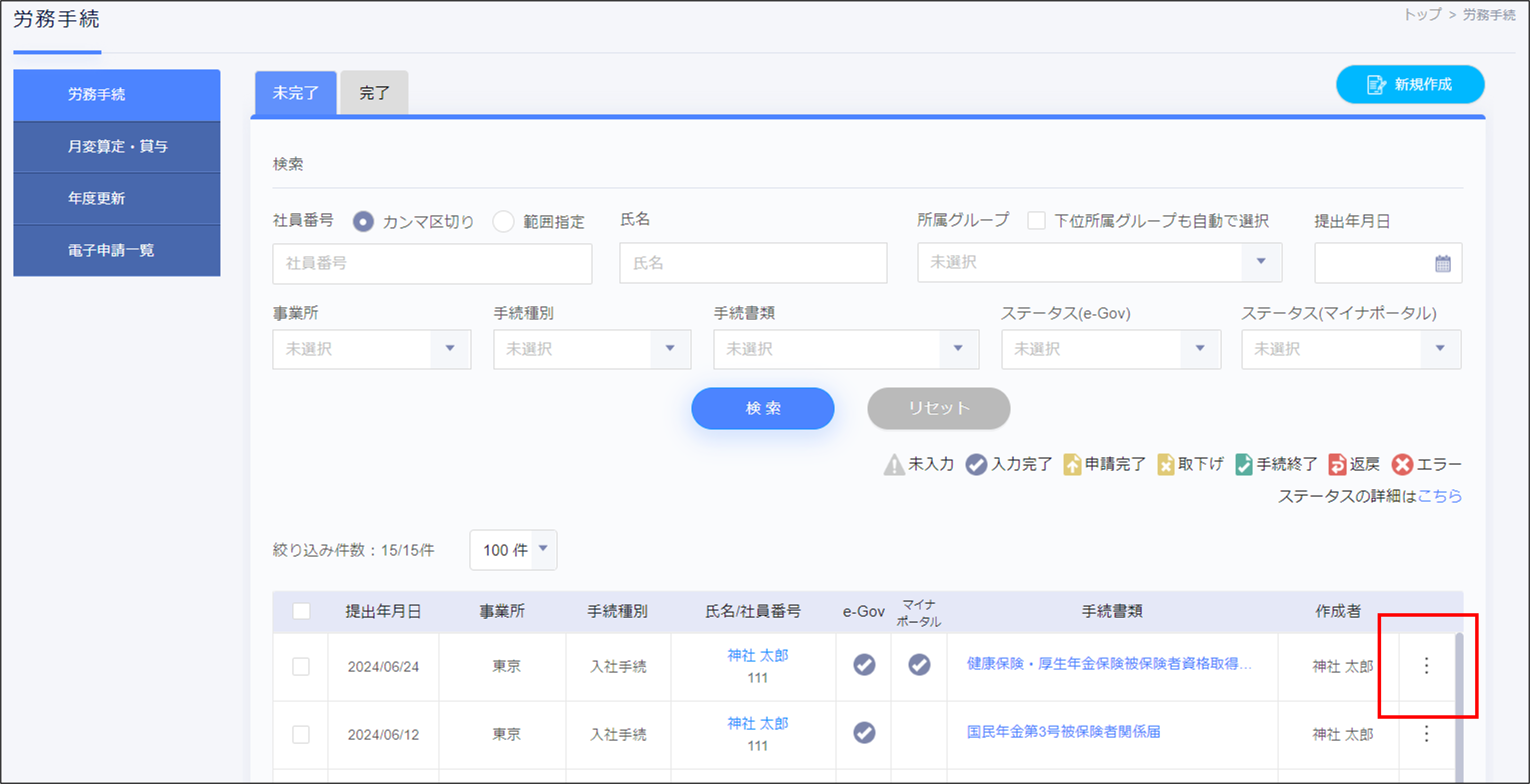
Task: Click the 返戻 legend icon
Action: (1337, 464)
